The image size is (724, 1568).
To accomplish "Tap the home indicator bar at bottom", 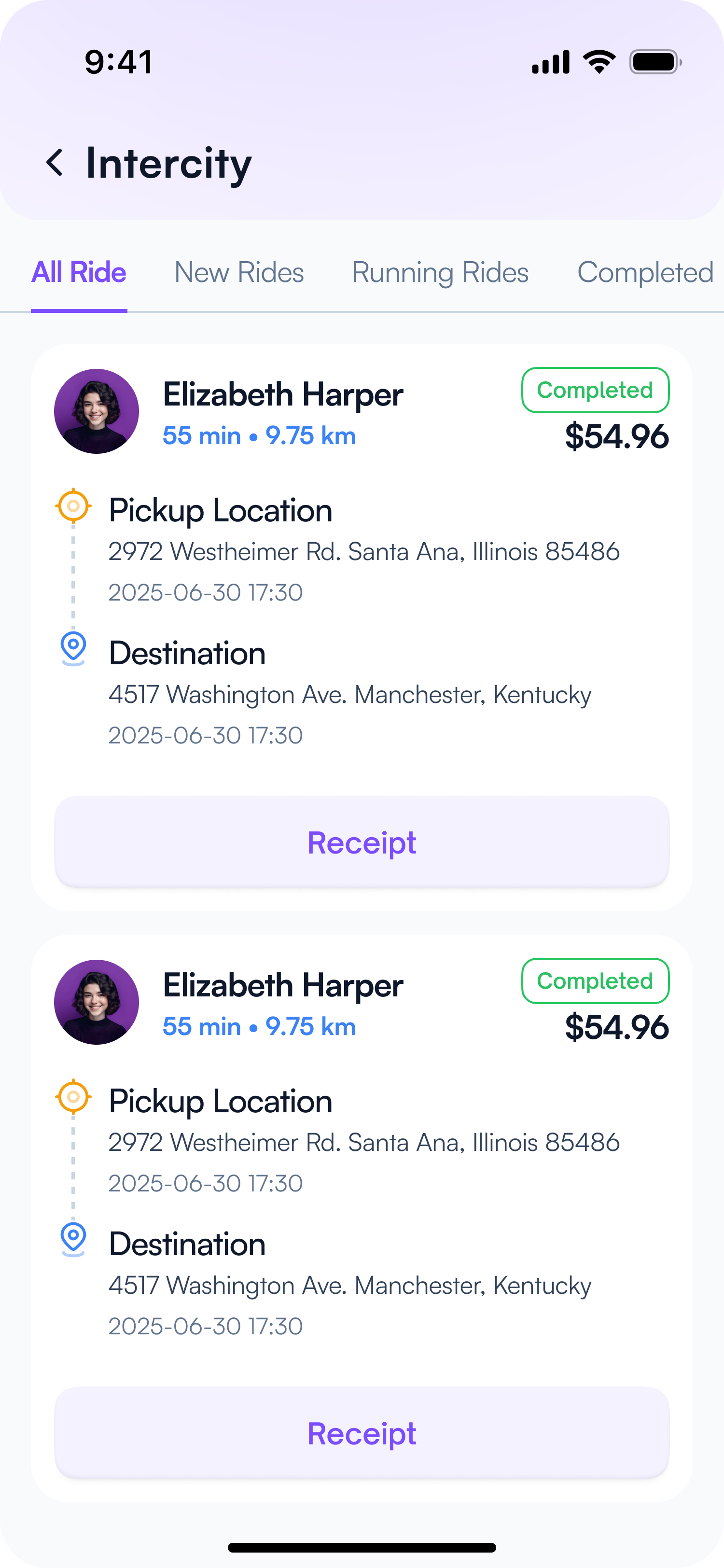I will coord(362,1547).
